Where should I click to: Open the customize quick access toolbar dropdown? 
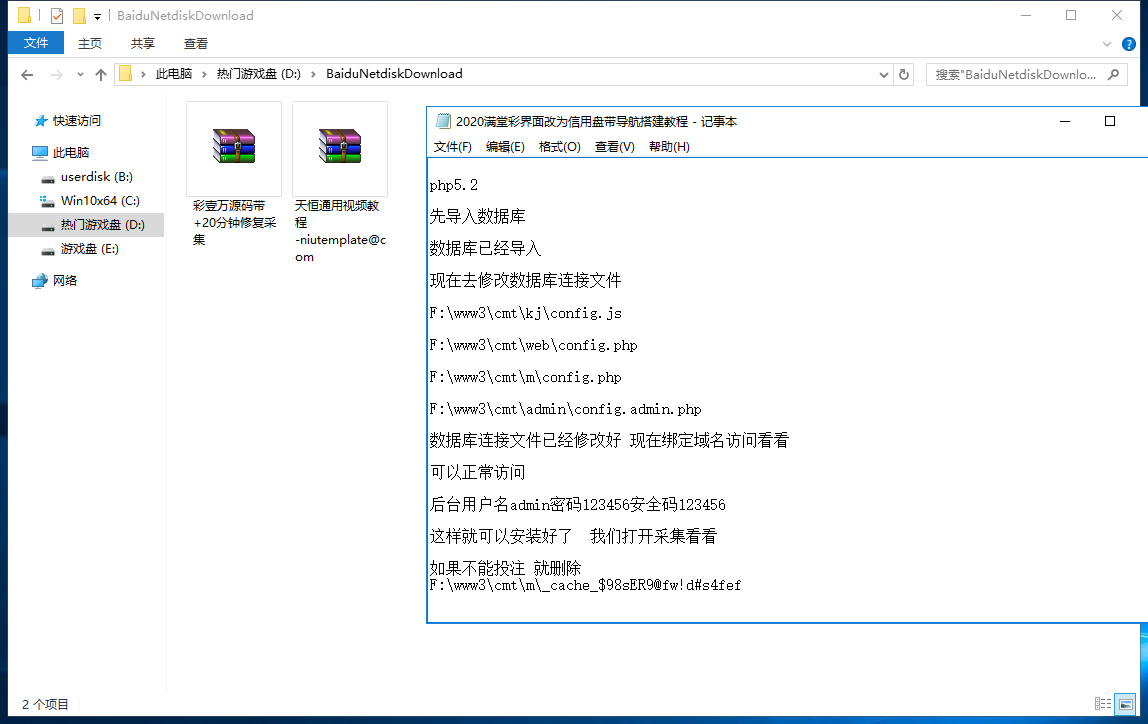click(97, 16)
